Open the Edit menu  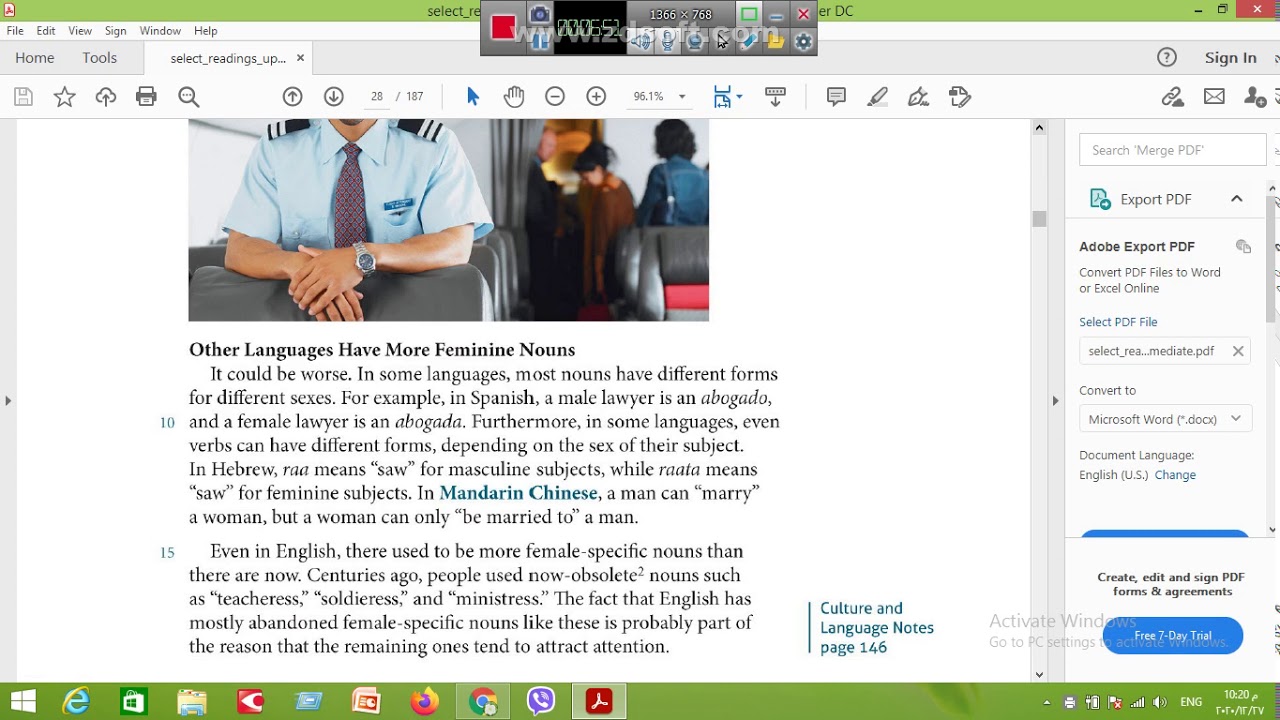click(x=46, y=31)
